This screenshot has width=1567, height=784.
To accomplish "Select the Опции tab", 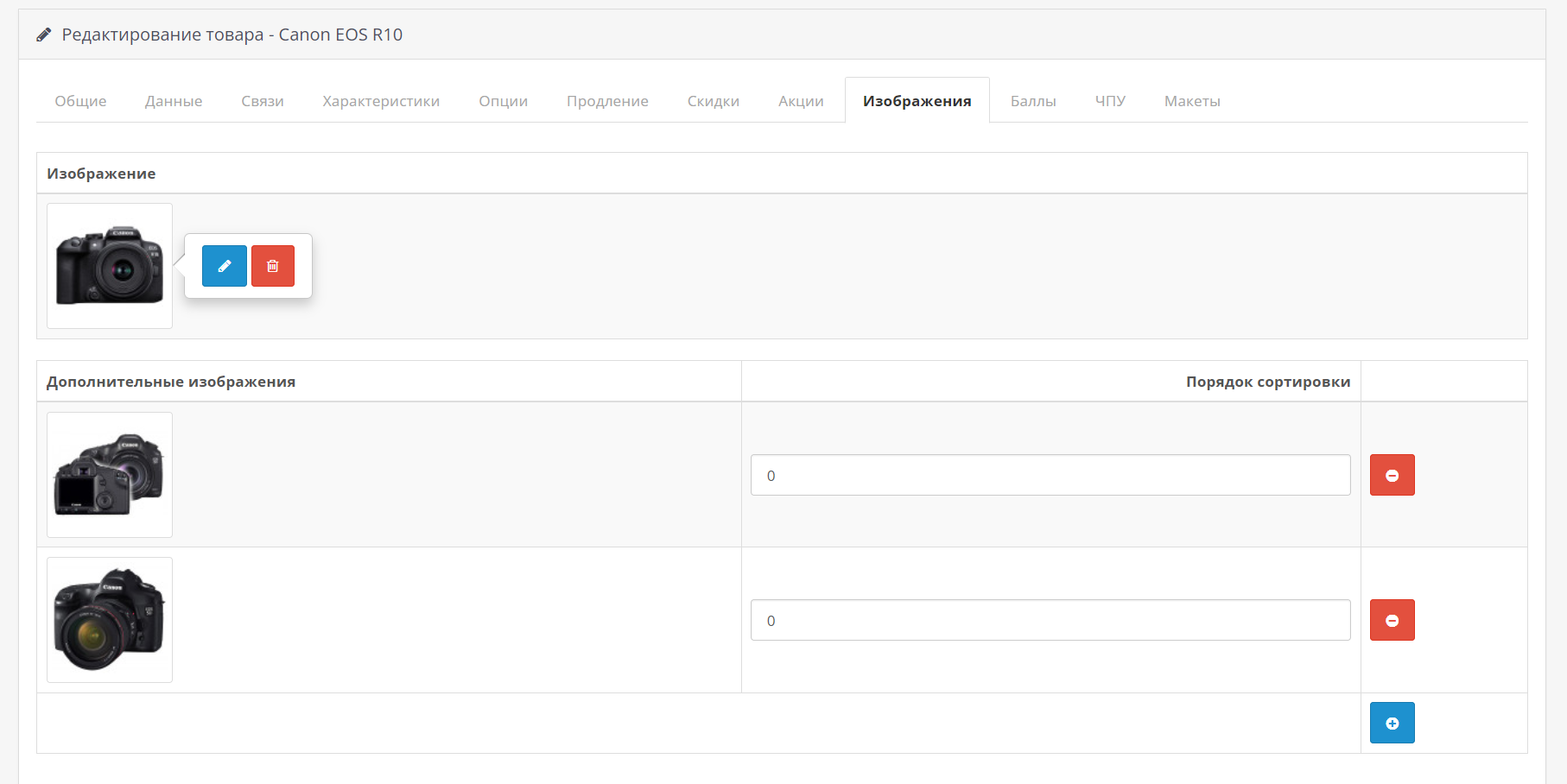I will tap(503, 101).
